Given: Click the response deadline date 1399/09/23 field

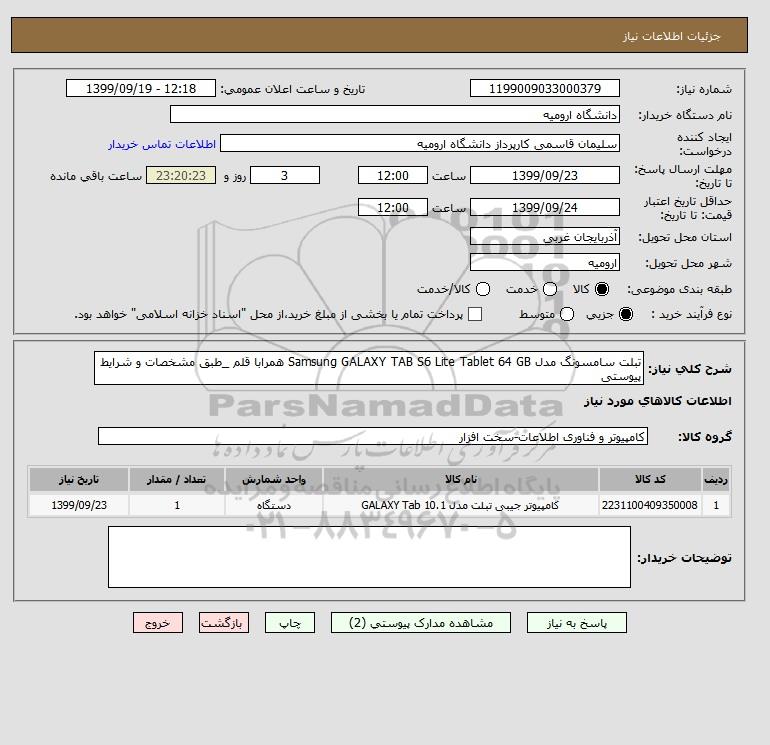Looking at the screenshot, I should point(545,175).
